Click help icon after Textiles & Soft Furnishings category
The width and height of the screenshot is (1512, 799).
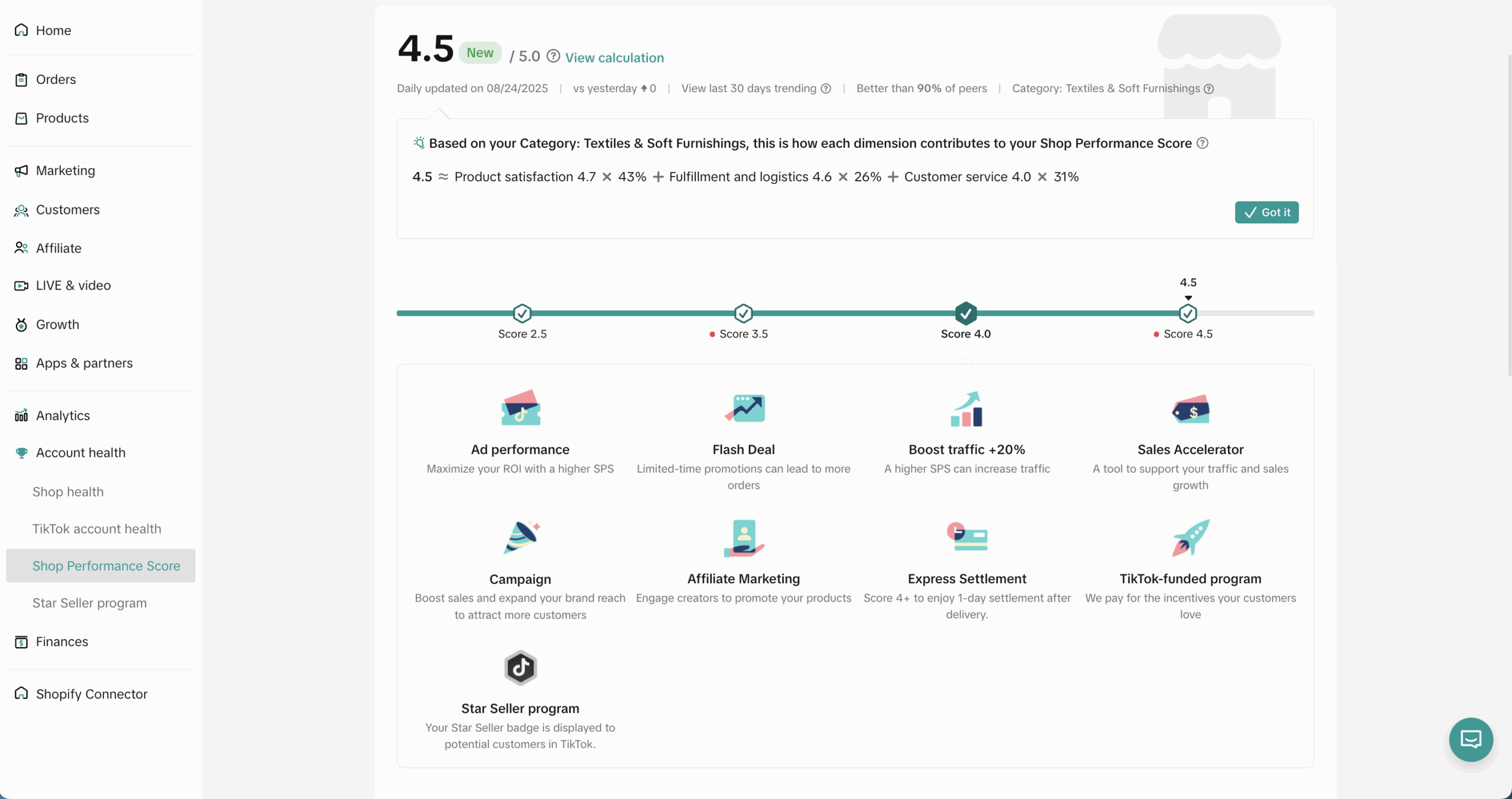1209,89
